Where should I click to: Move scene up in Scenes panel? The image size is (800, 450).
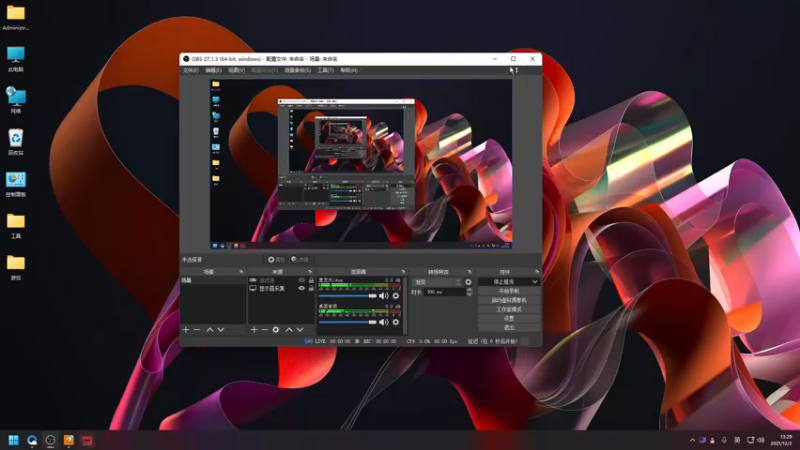click(210, 330)
